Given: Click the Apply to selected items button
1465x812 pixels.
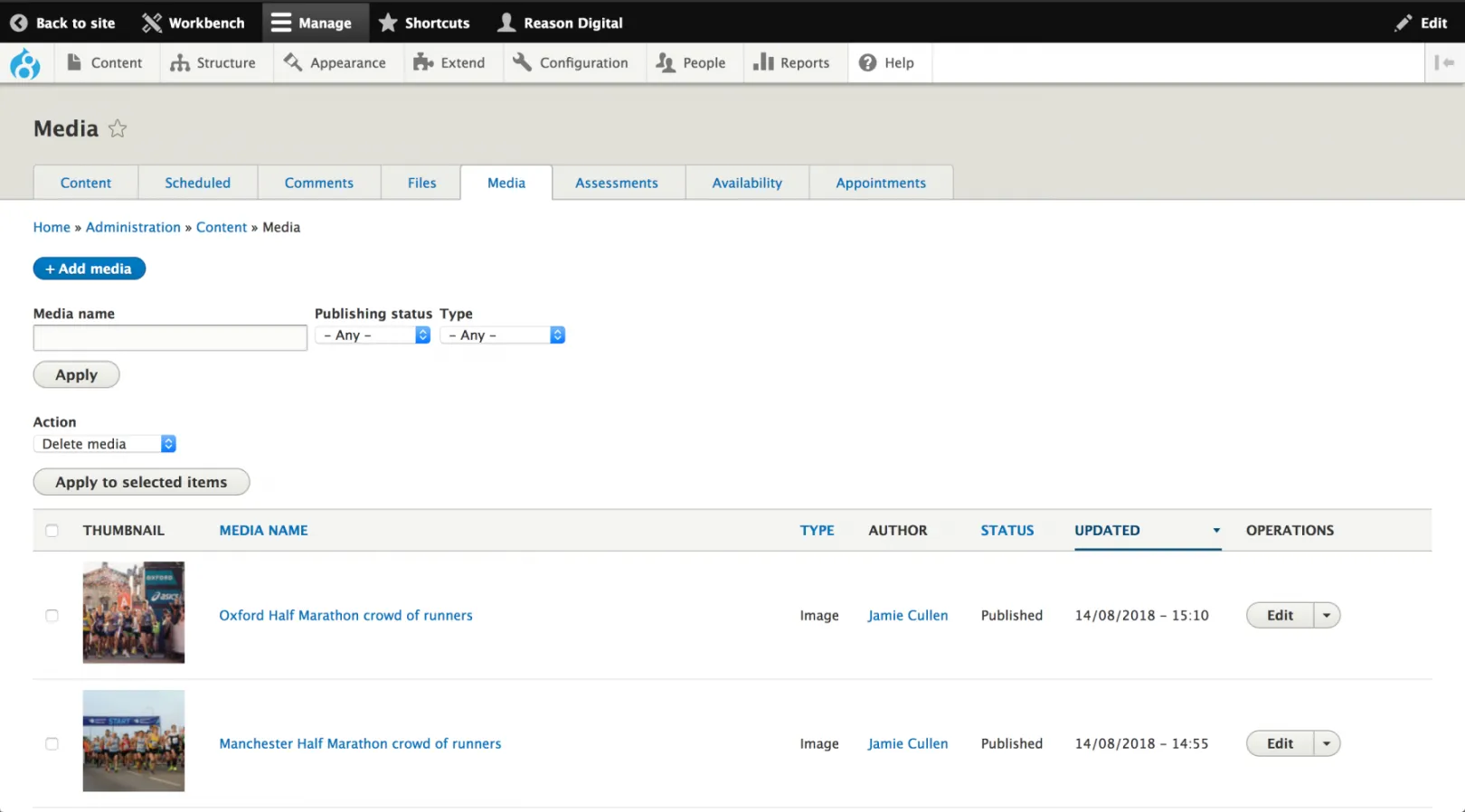Looking at the screenshot, I should pos(141,482).
